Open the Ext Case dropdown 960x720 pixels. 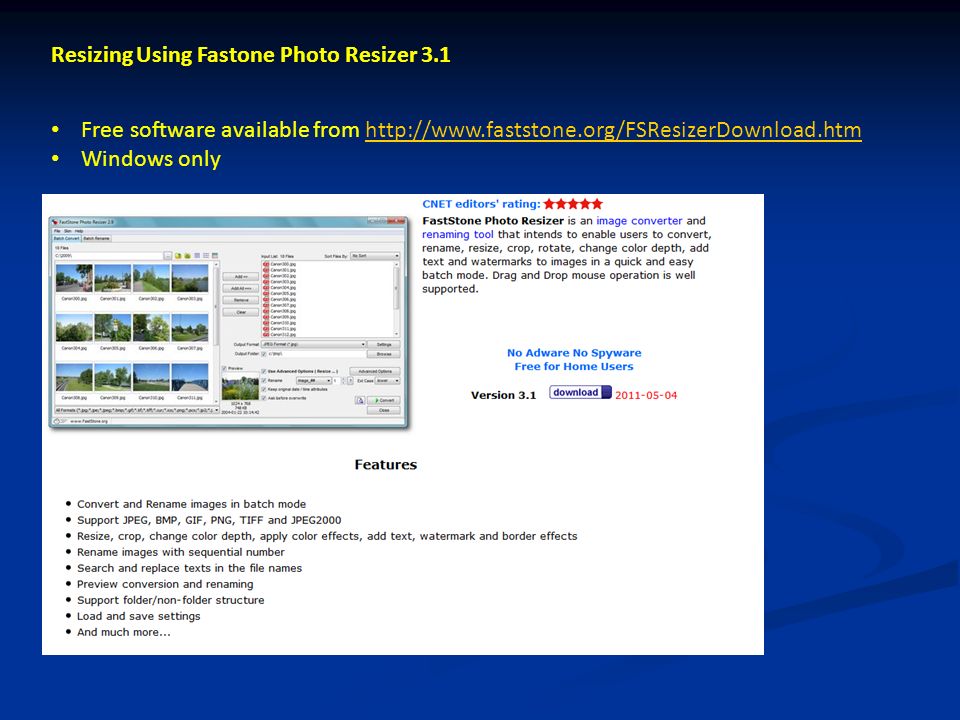coord(387,380)
